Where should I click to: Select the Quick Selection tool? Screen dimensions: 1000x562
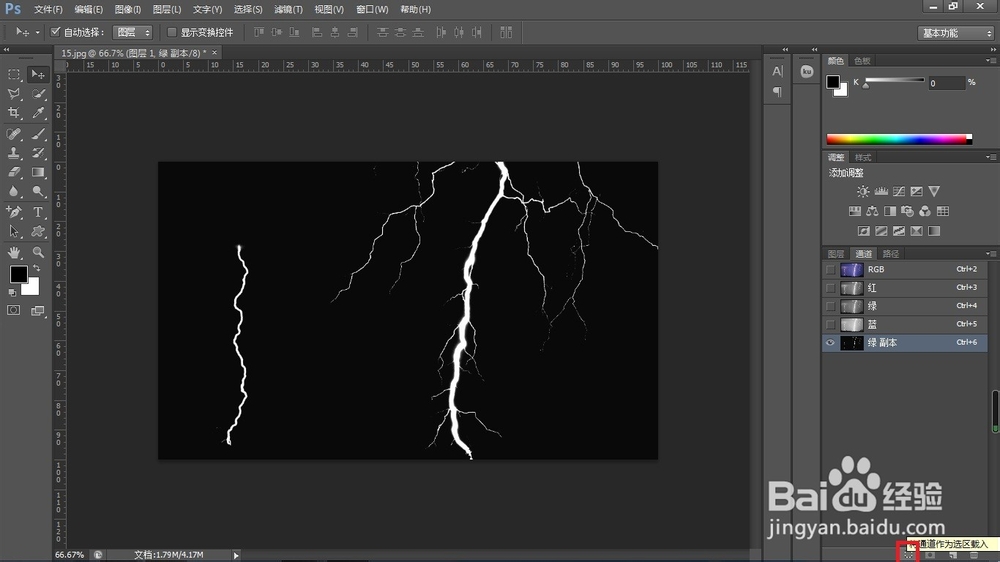(38, 94)
